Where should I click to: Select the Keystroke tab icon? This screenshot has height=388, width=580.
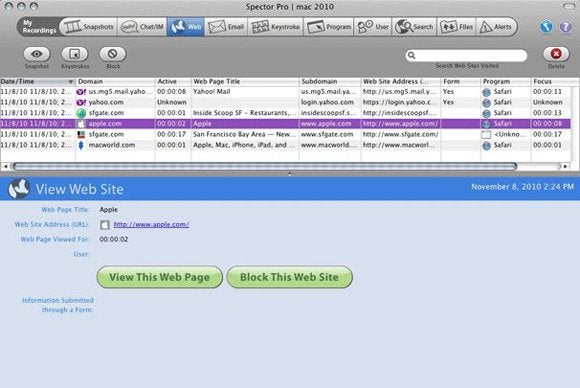pyautogui.click(x=260, y=27)
